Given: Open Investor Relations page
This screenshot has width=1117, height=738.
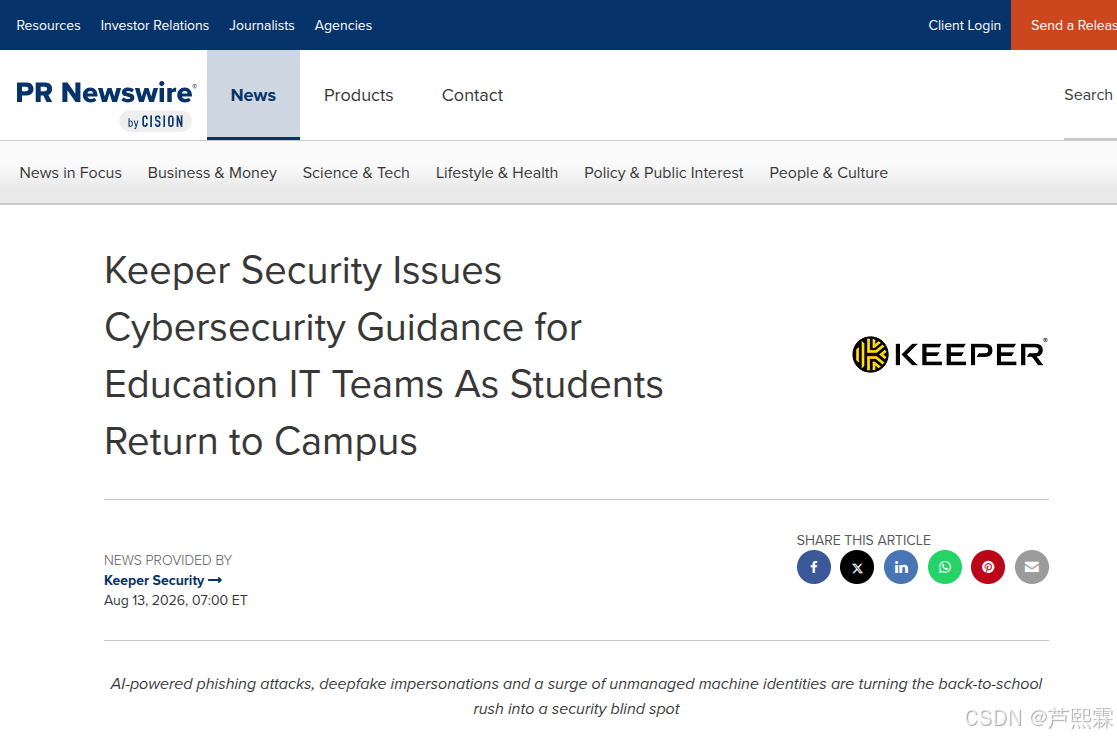Looking at the screenshot, I should (155, 25).
